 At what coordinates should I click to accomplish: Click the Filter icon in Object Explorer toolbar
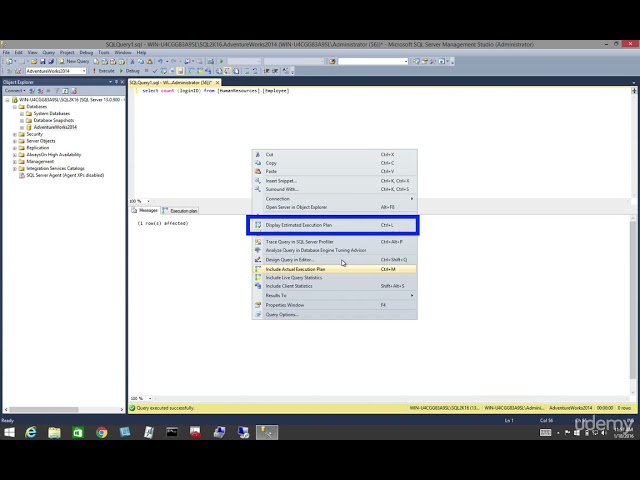coord(57,91)
